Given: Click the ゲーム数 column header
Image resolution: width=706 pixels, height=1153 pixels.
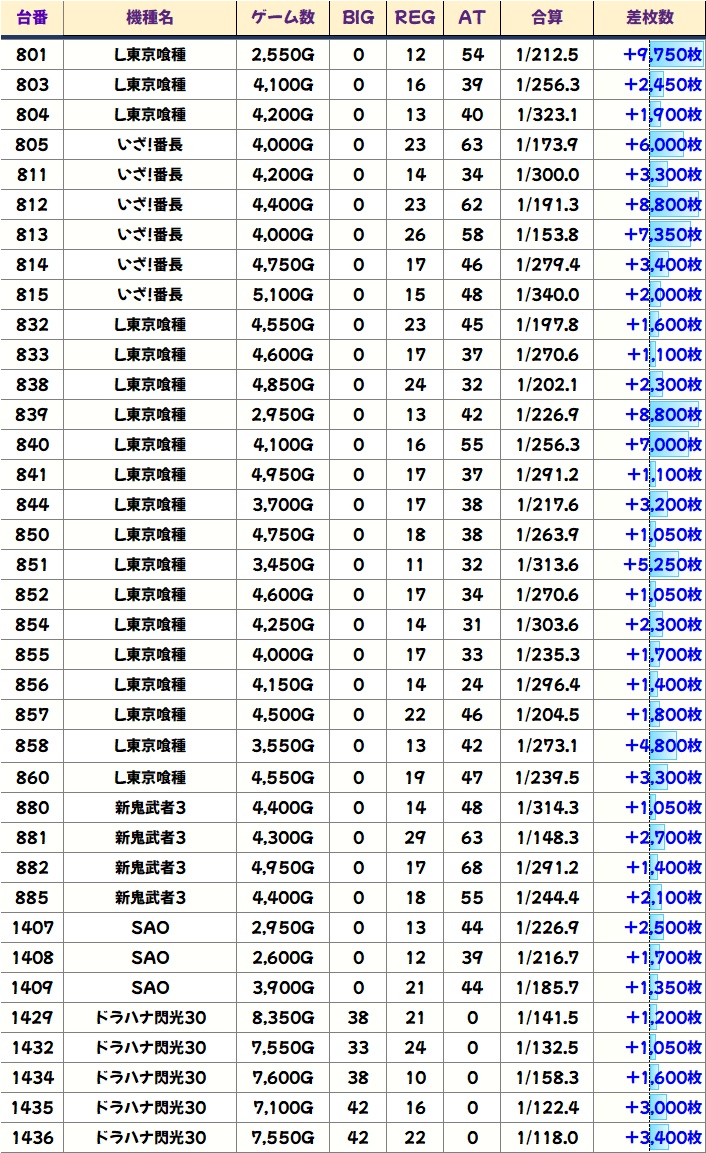Looking at the screenshot, I should 283,18.
